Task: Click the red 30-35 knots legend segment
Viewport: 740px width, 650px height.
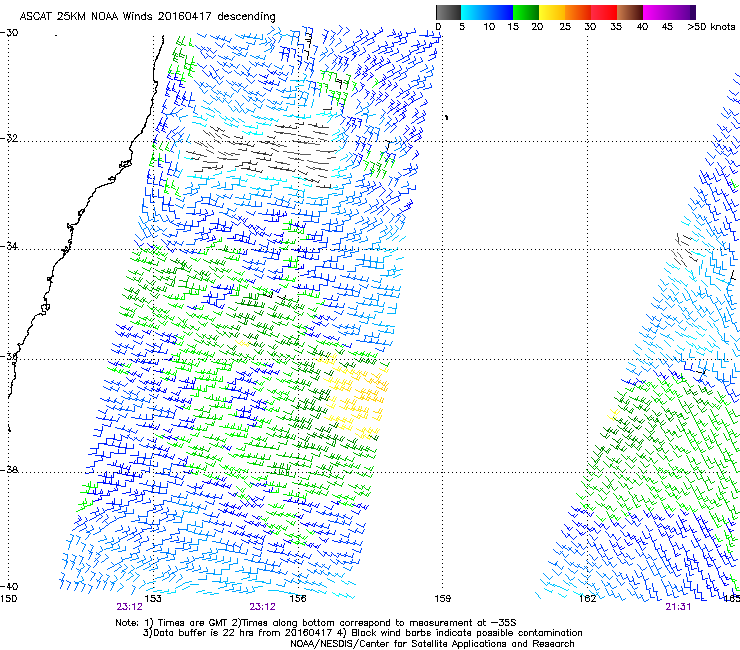Action: 604,12
